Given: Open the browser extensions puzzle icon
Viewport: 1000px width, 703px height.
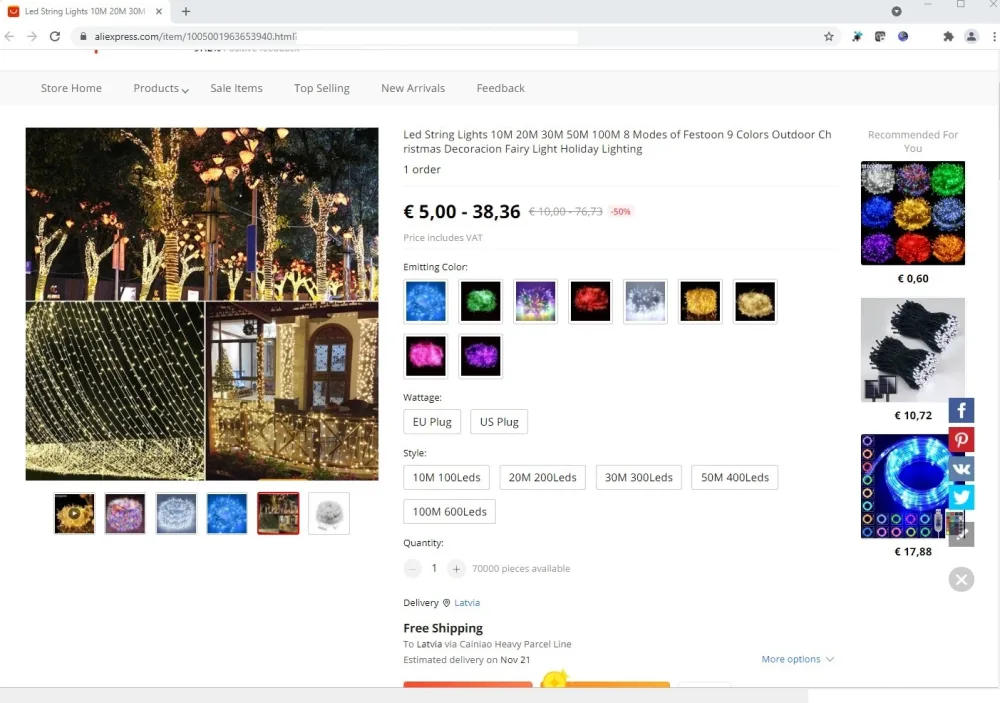Looking at the screenshot, I should click(x=948, y=36).
